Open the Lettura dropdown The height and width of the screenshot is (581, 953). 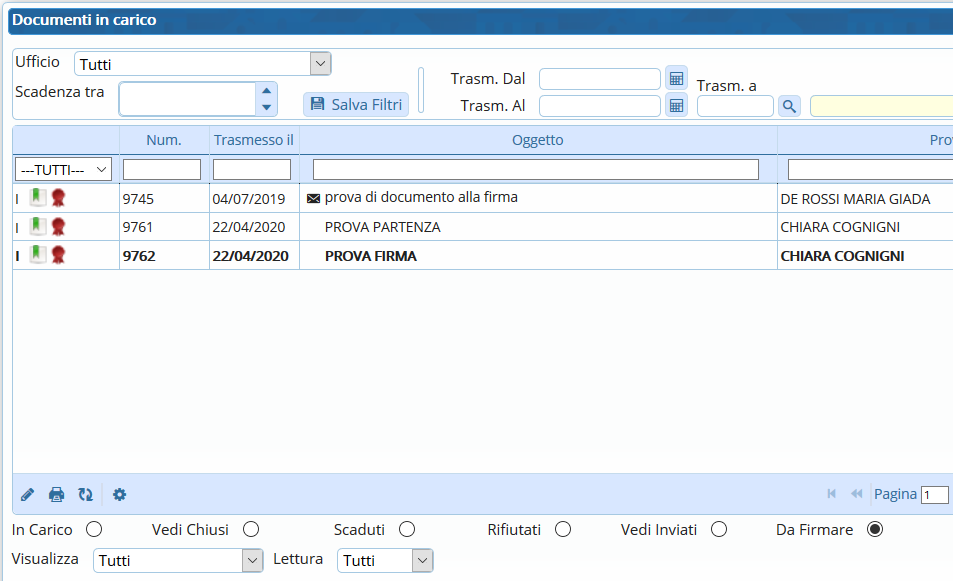(x=422, y=561)
